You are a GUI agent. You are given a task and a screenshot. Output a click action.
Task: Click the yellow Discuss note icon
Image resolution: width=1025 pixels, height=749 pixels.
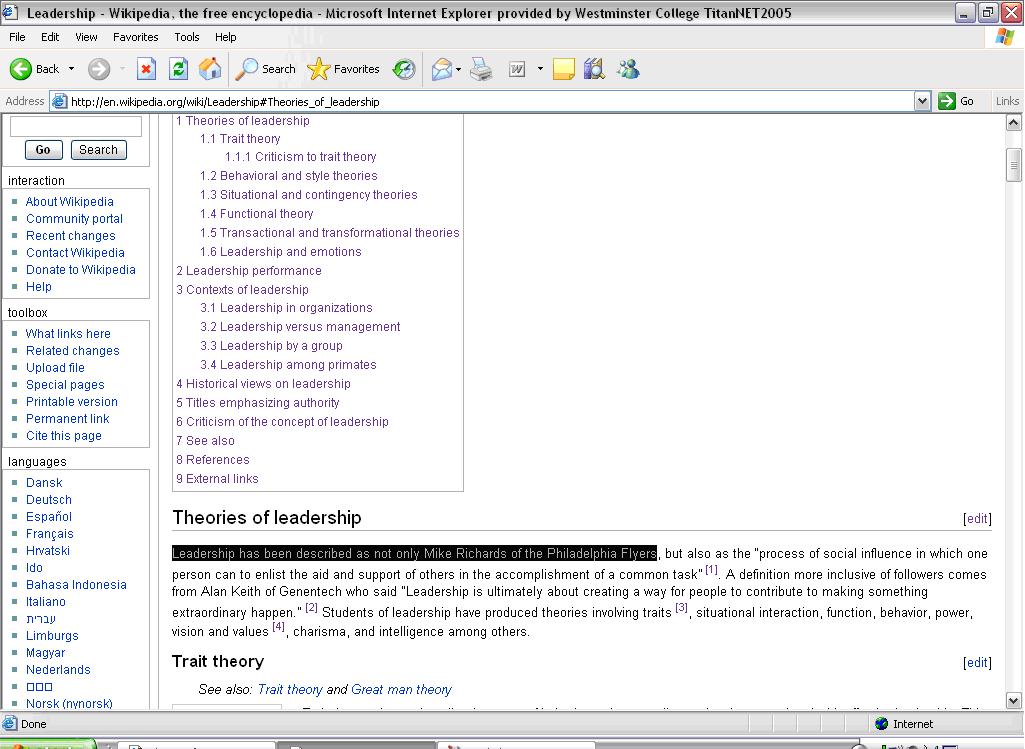563,69
